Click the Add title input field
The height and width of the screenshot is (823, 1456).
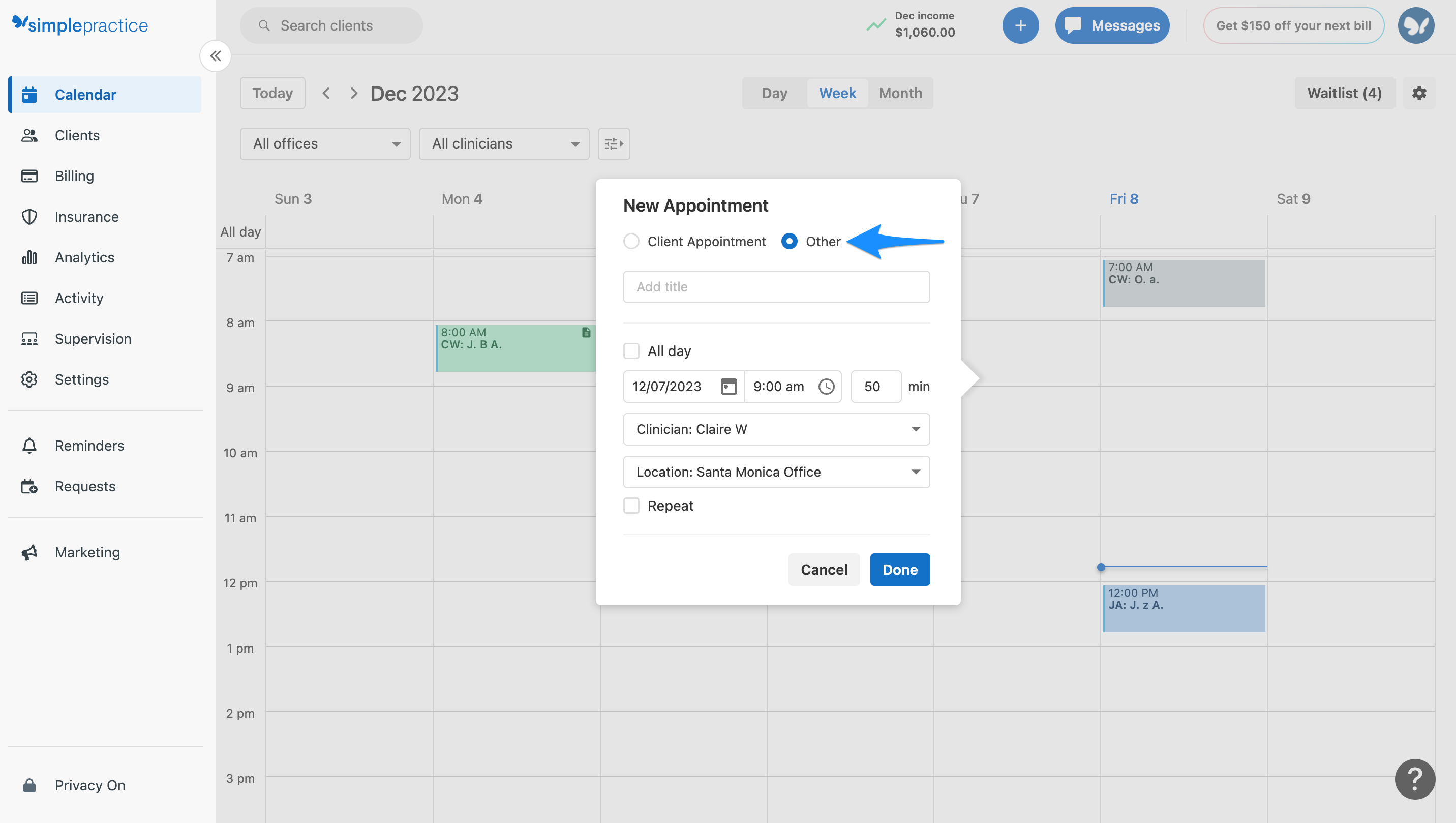(x=776, y=287)
